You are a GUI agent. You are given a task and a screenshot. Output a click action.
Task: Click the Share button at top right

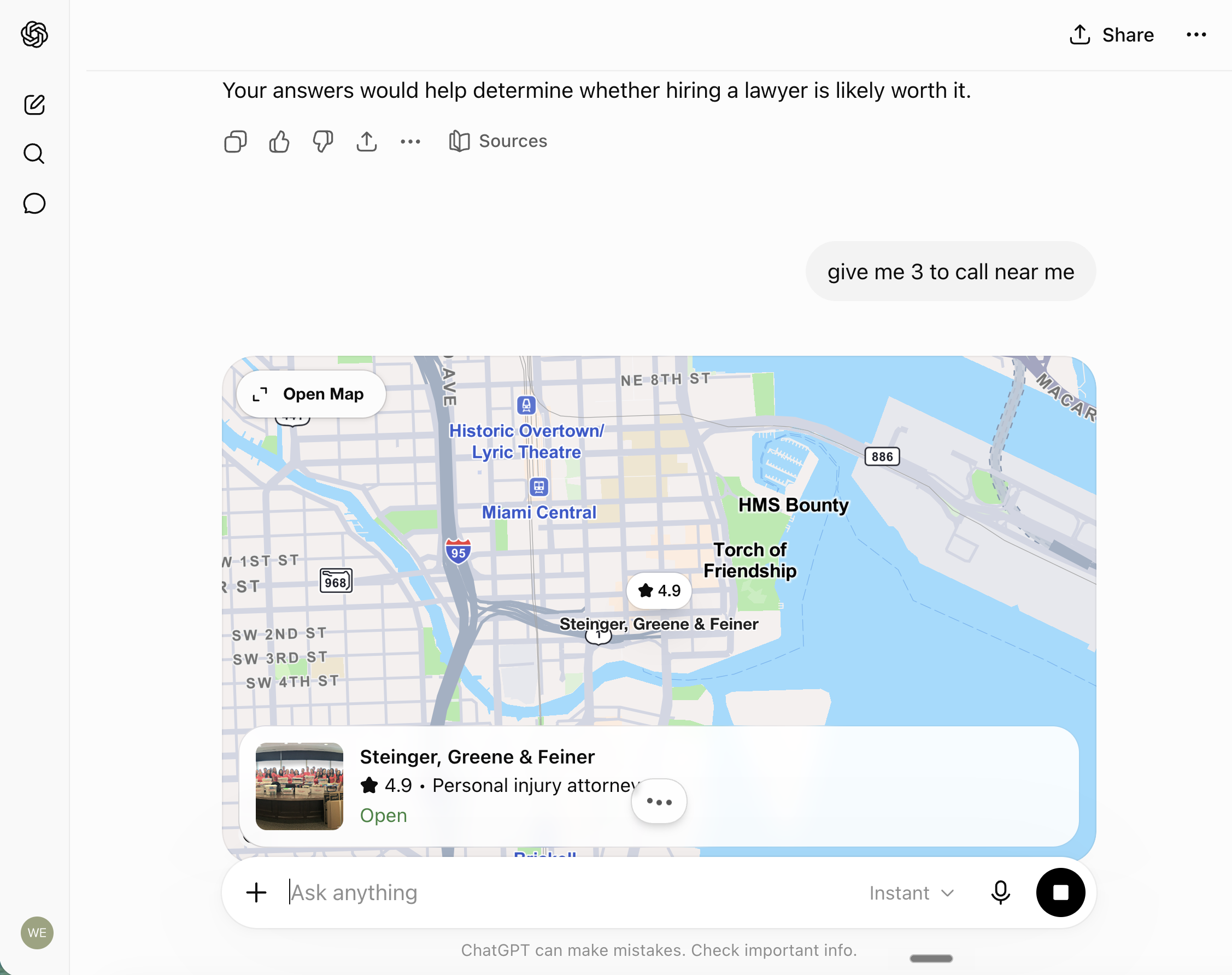pyautogui.click(x=1112, y=35)
